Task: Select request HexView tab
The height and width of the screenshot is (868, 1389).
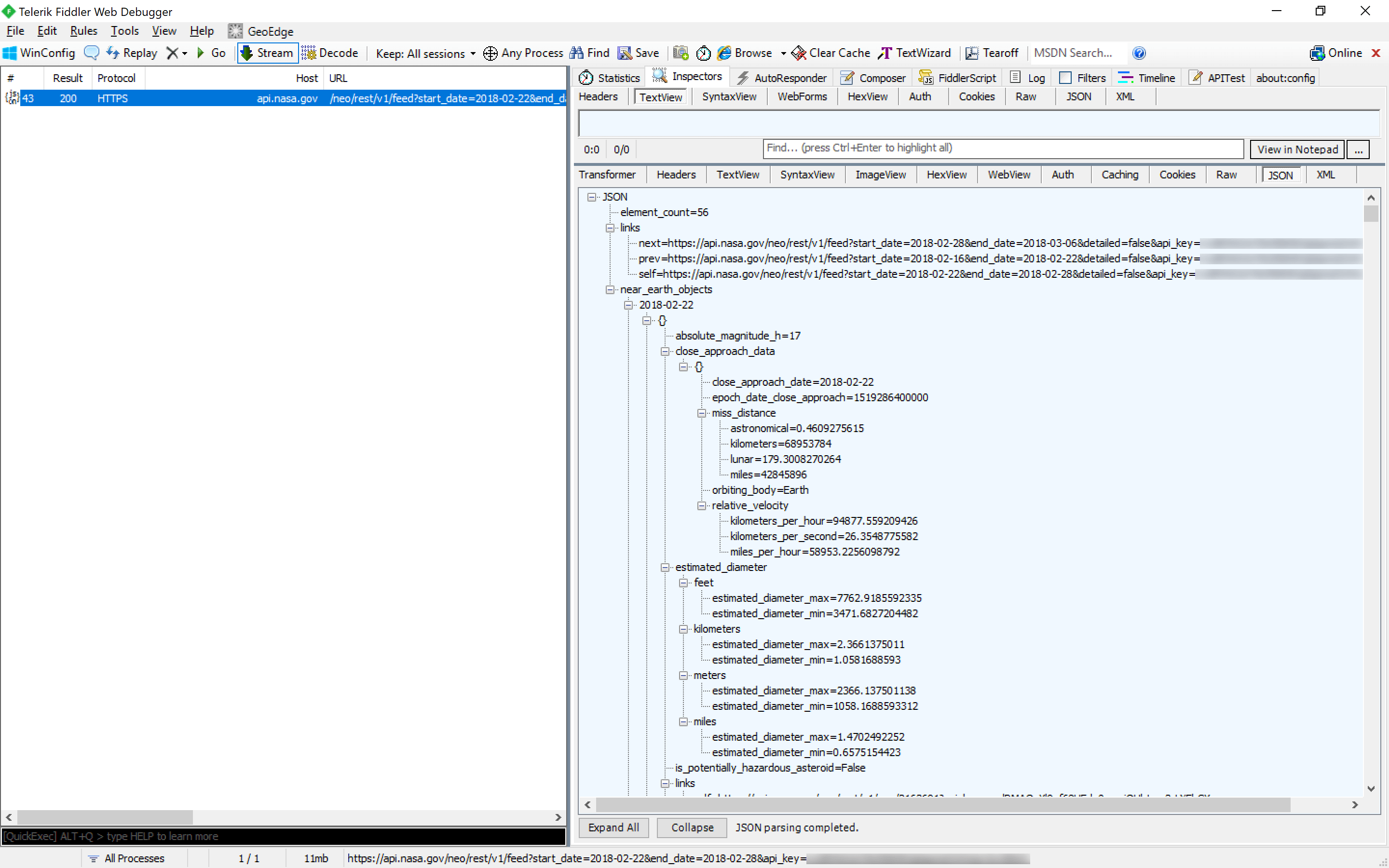Action: (x=867, y=96)
